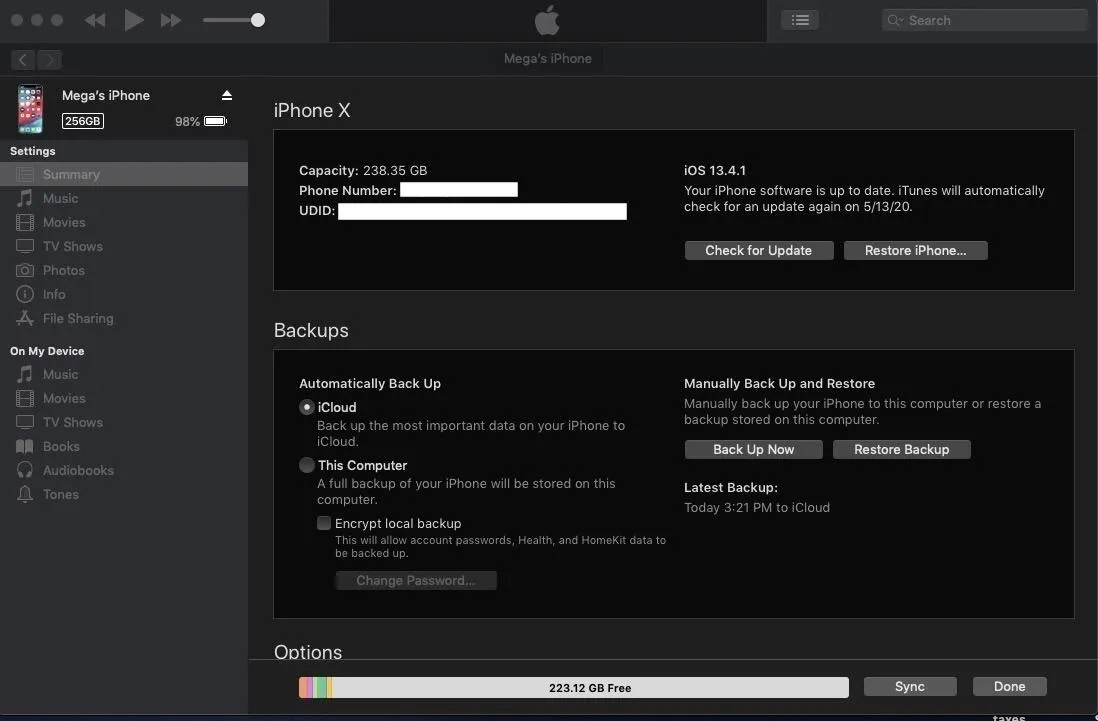The width and height of the screenshot is (1098, 721).
Task: Click the filmstrip icon under On My Device
Action: 25,398
